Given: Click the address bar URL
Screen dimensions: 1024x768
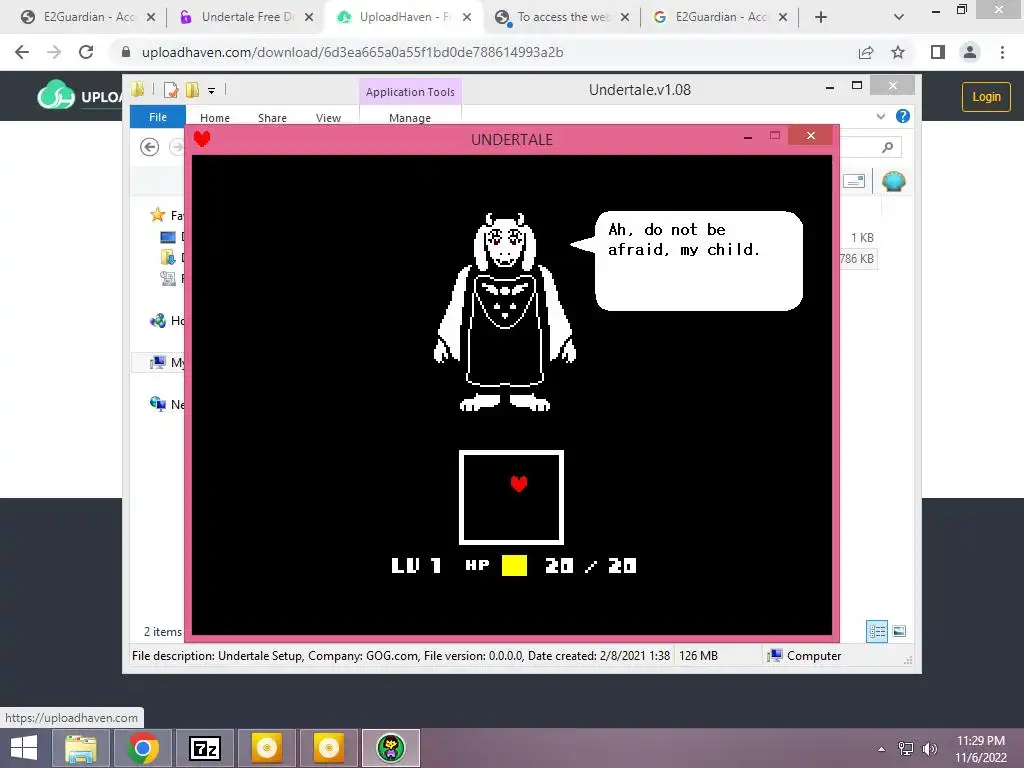Looking at the screenshot, I should pos(353,52).
